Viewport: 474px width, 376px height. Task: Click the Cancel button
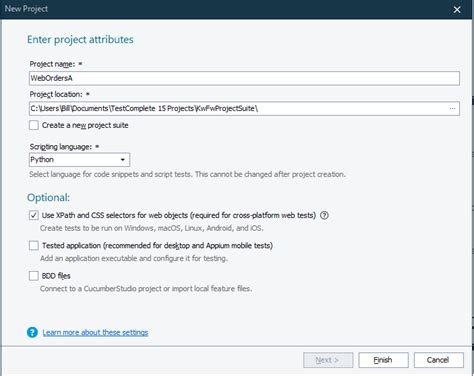click(439, 360)
